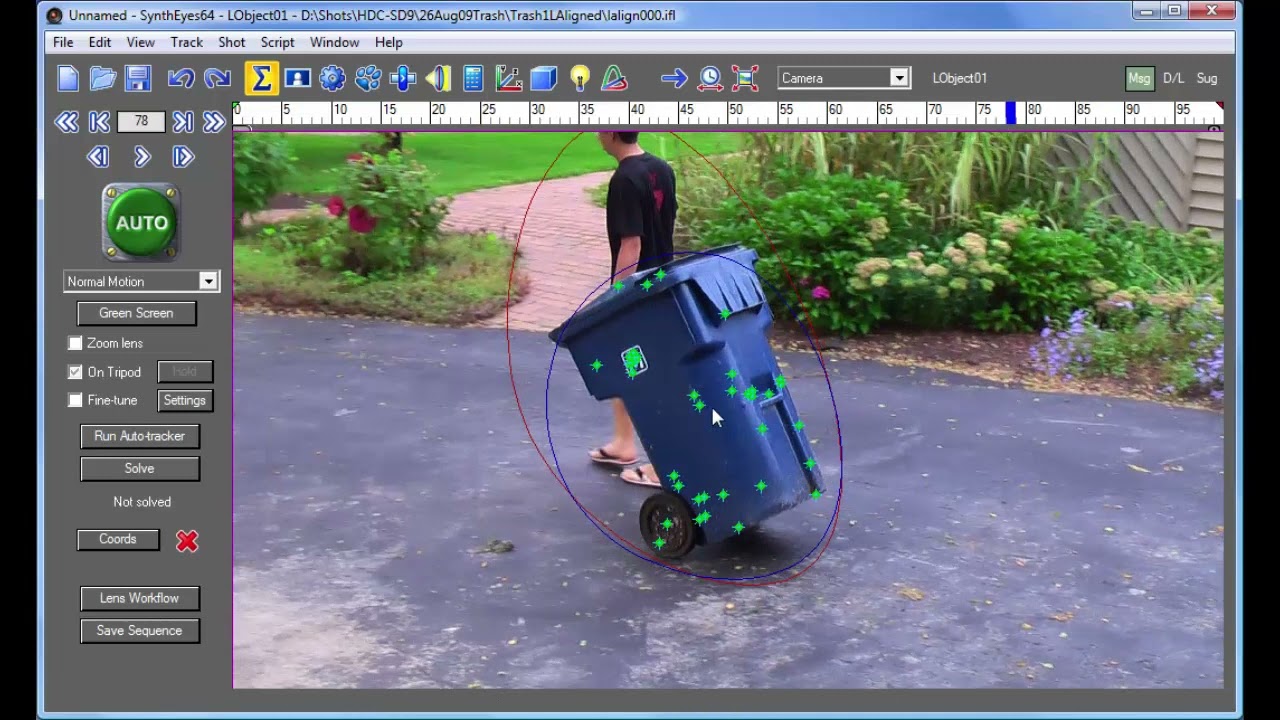1280x720 pixels.
Task: Open the feature gear icon room
Action: coord(332,78)
